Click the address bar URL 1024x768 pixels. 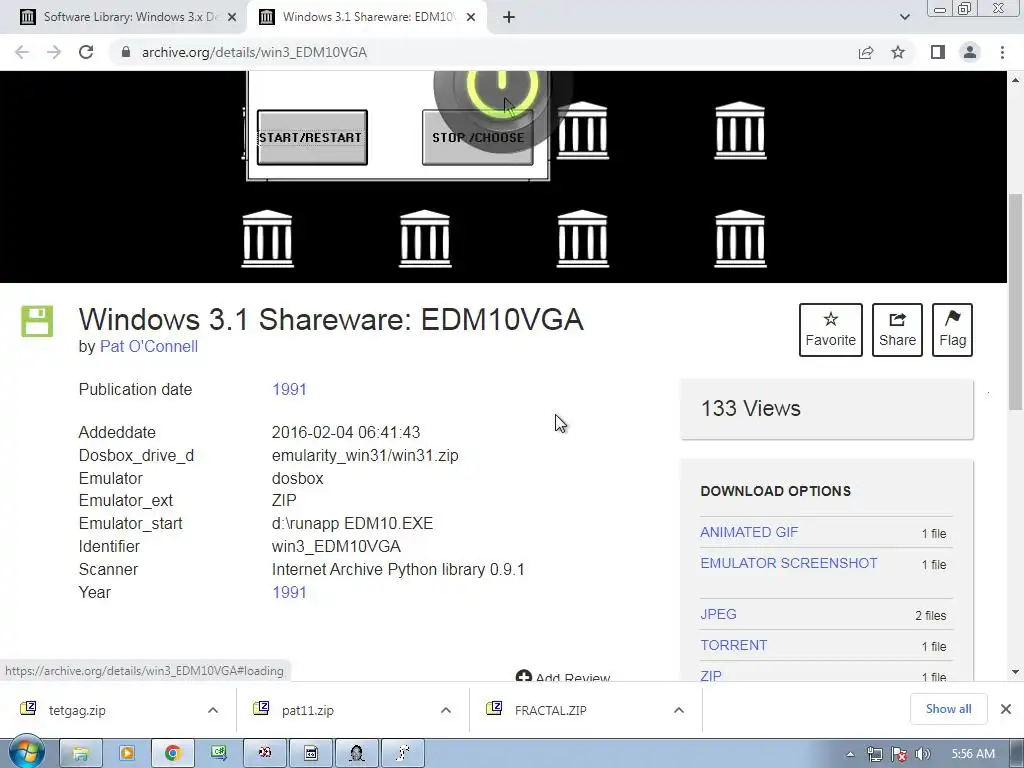[254, 52]
